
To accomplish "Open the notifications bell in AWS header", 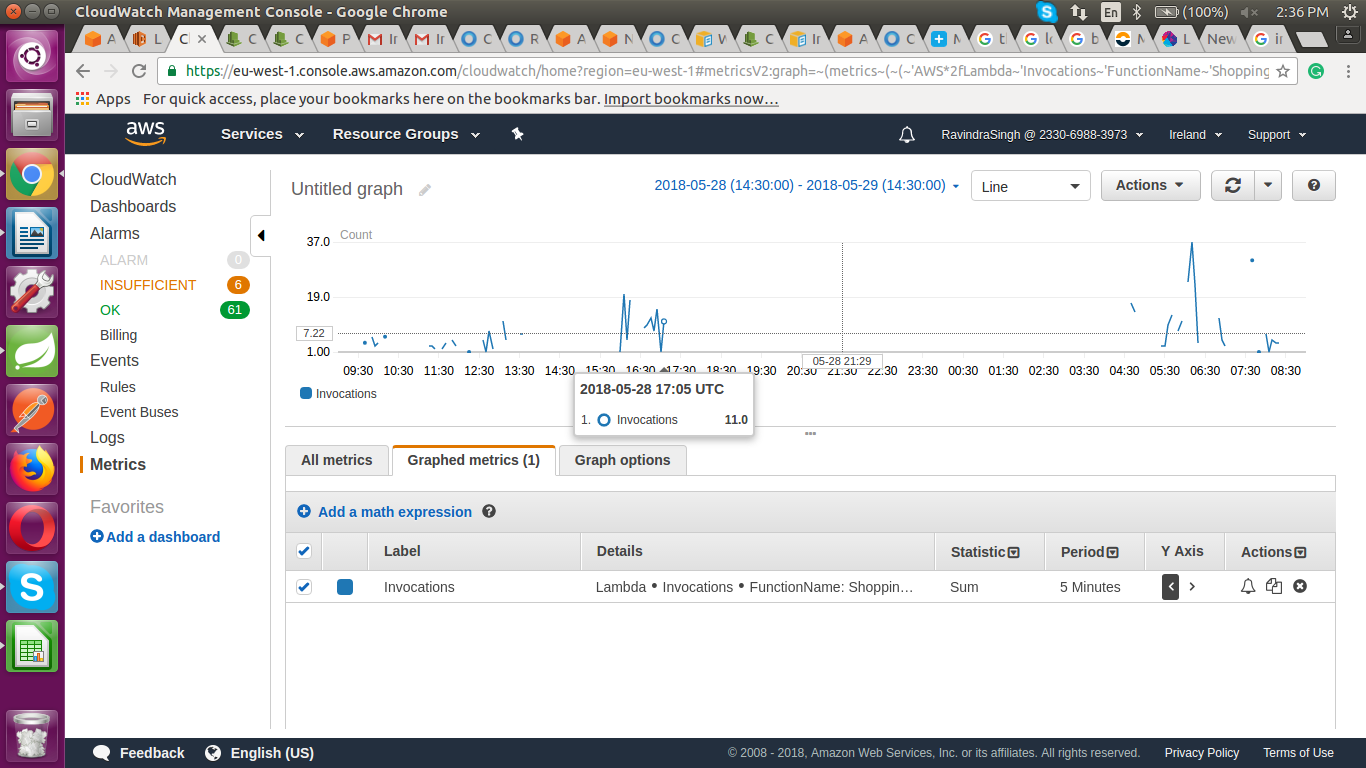I will (907, 135).
